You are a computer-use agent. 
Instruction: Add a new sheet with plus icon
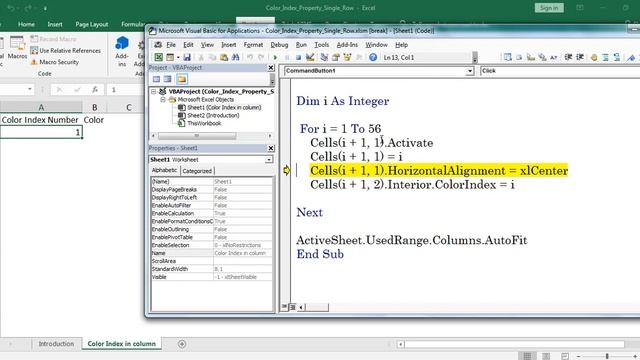[x=182, y=344]
